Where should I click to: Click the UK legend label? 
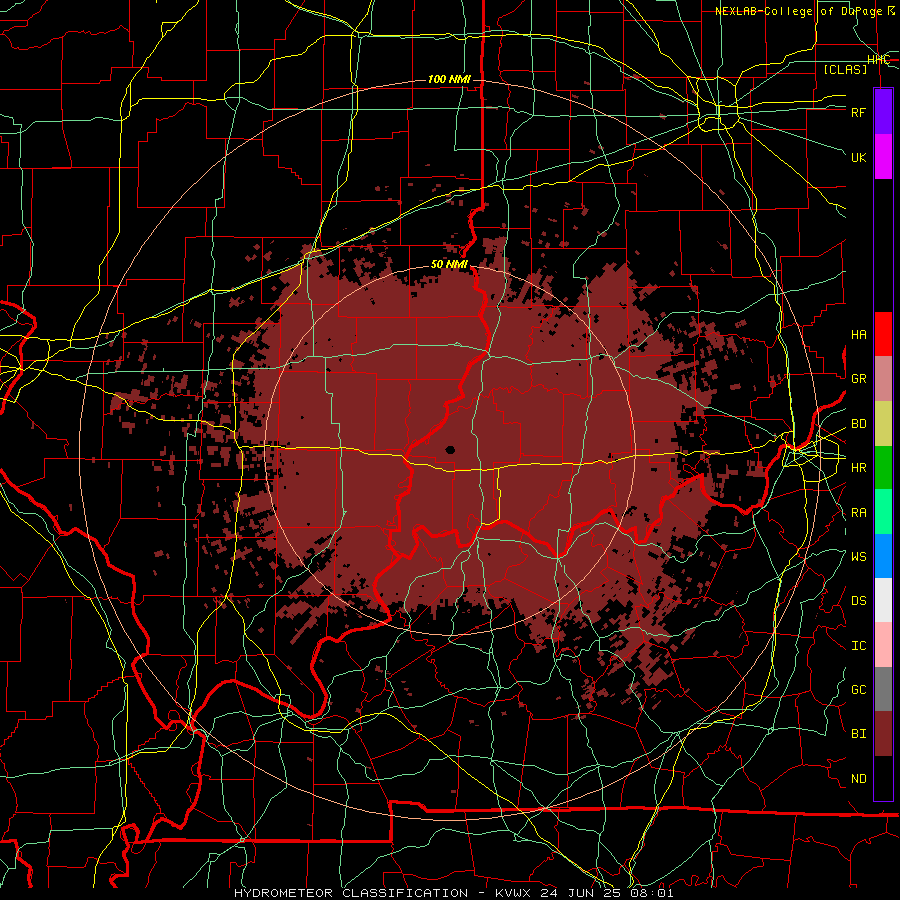click(x=858, y=157)
